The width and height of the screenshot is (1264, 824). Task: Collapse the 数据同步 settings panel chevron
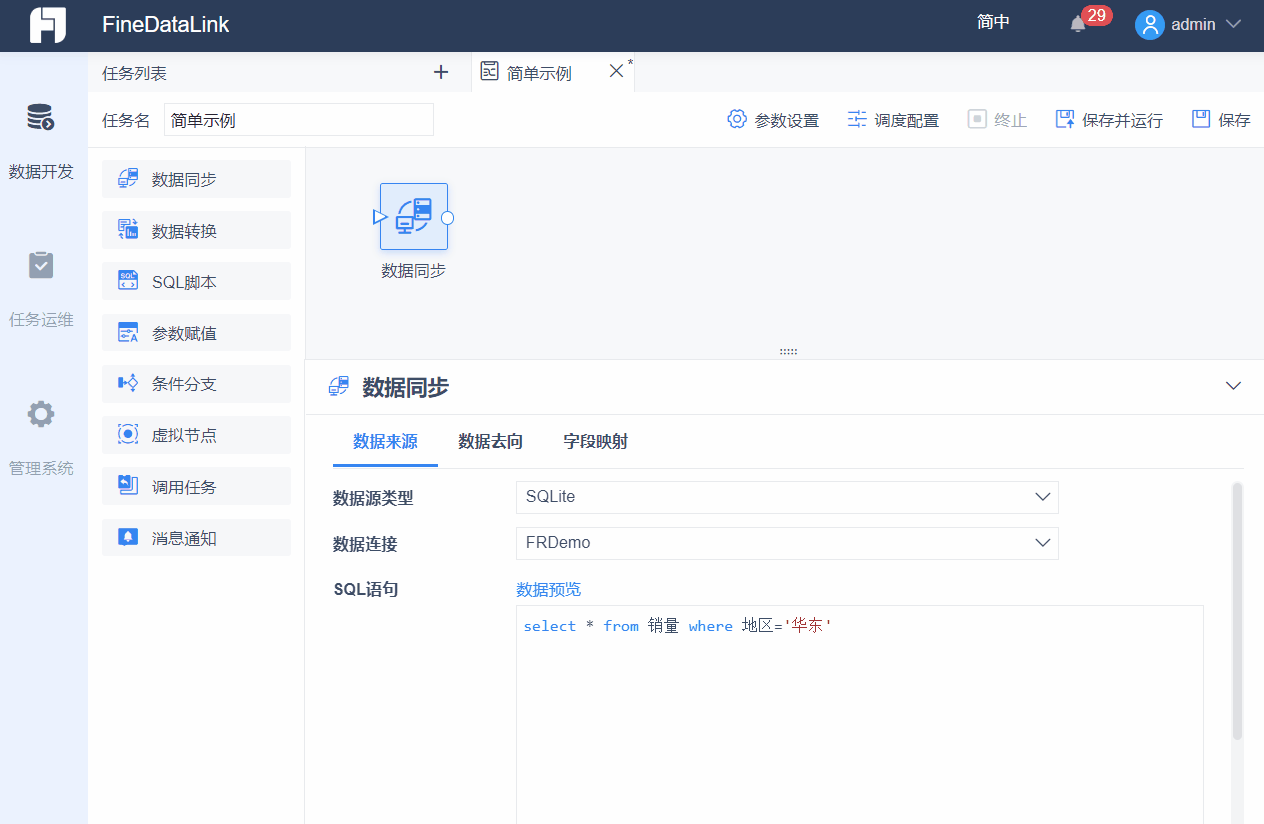[x=1233, y=386]
